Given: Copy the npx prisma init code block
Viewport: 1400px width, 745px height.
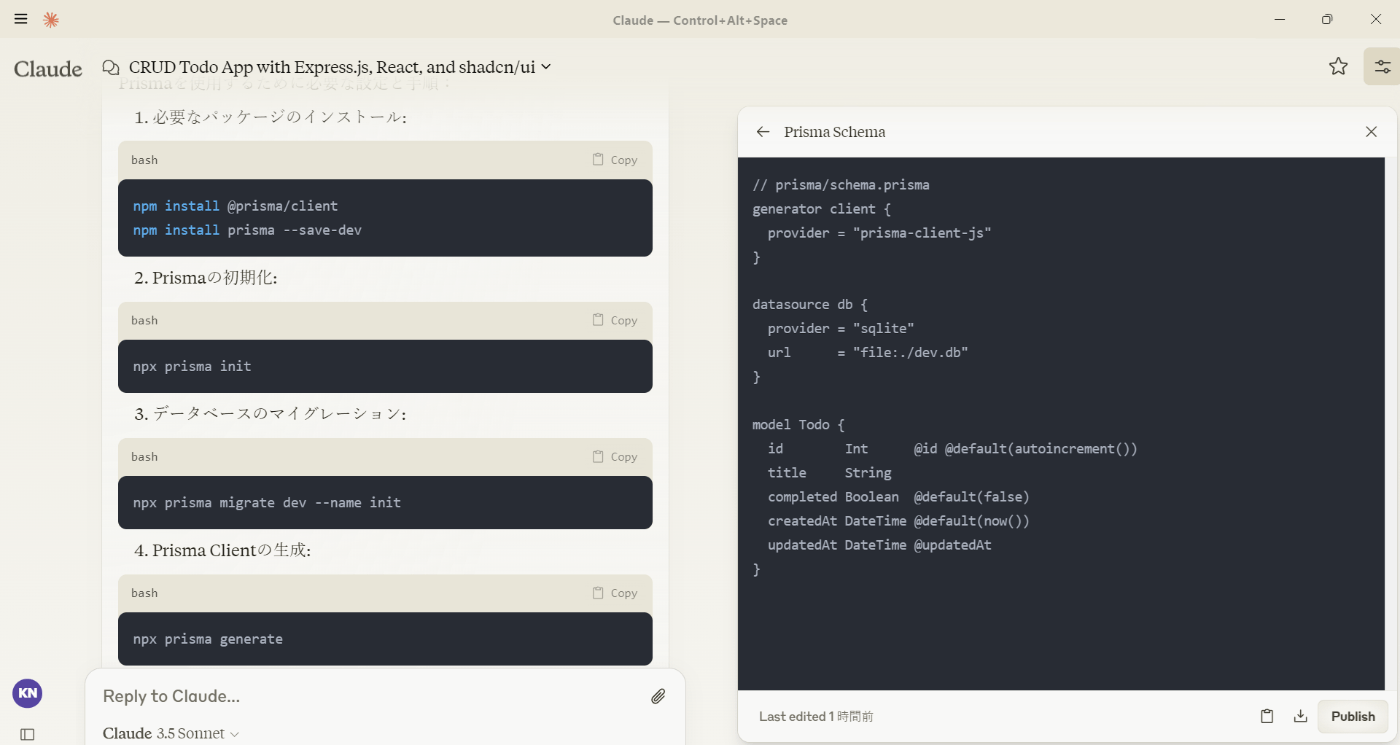Looking at the screenshot, I should point(614,320).
